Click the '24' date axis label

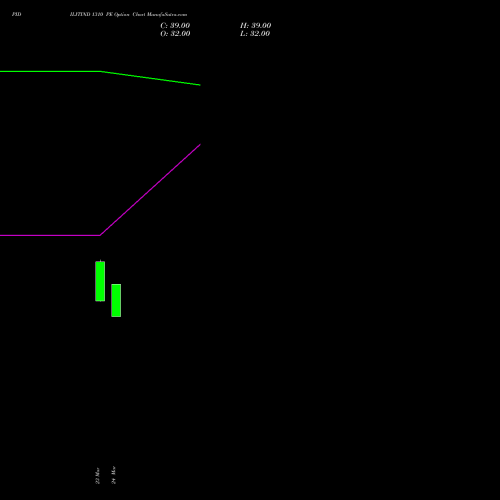(x=114, y=475)
